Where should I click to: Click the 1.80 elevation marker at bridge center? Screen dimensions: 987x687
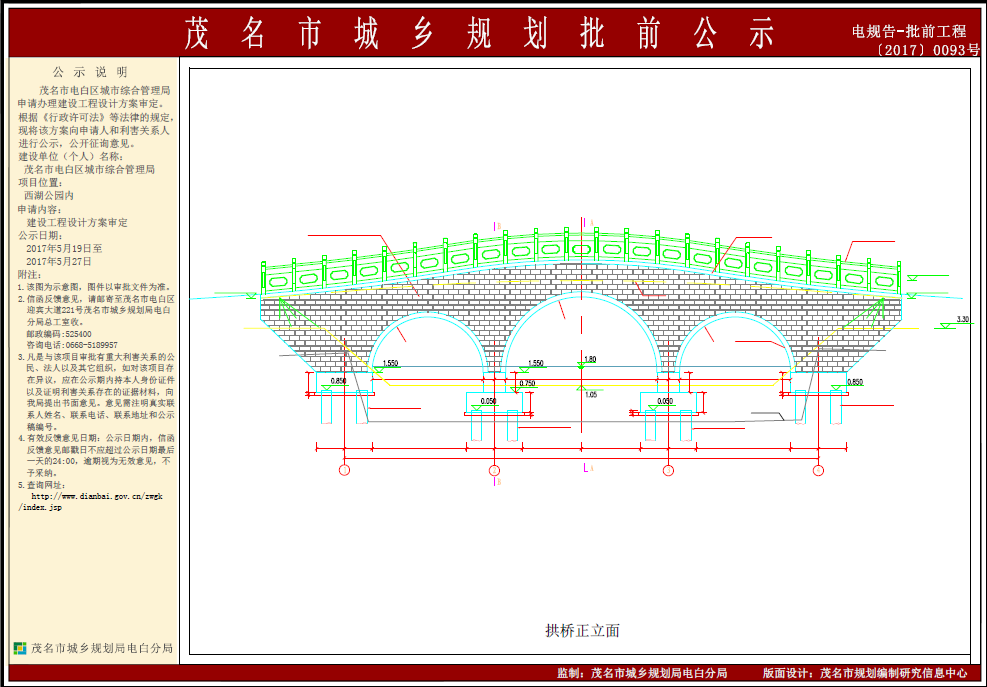[588, 360]
